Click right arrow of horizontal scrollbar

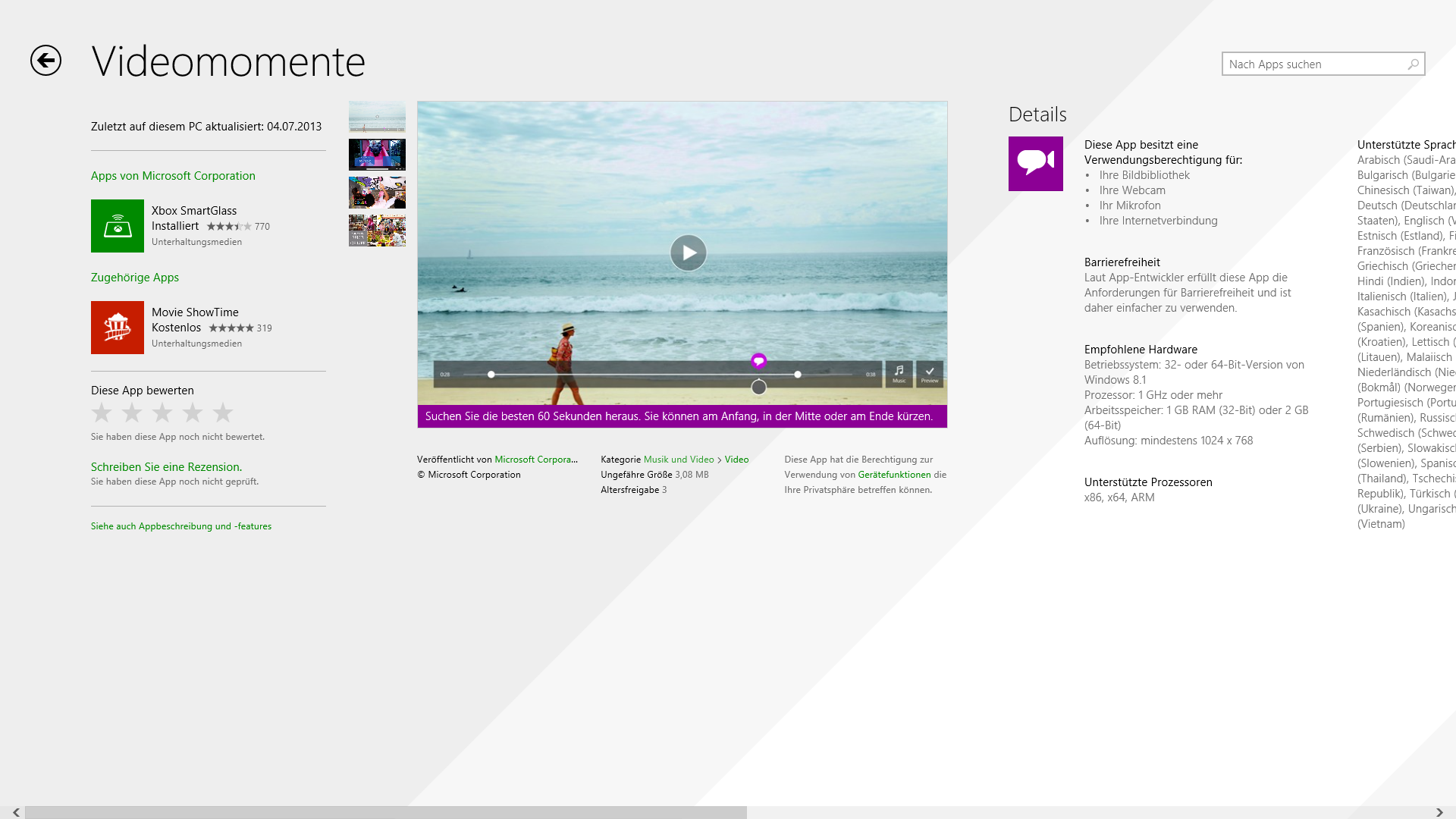coord(1439,812)
